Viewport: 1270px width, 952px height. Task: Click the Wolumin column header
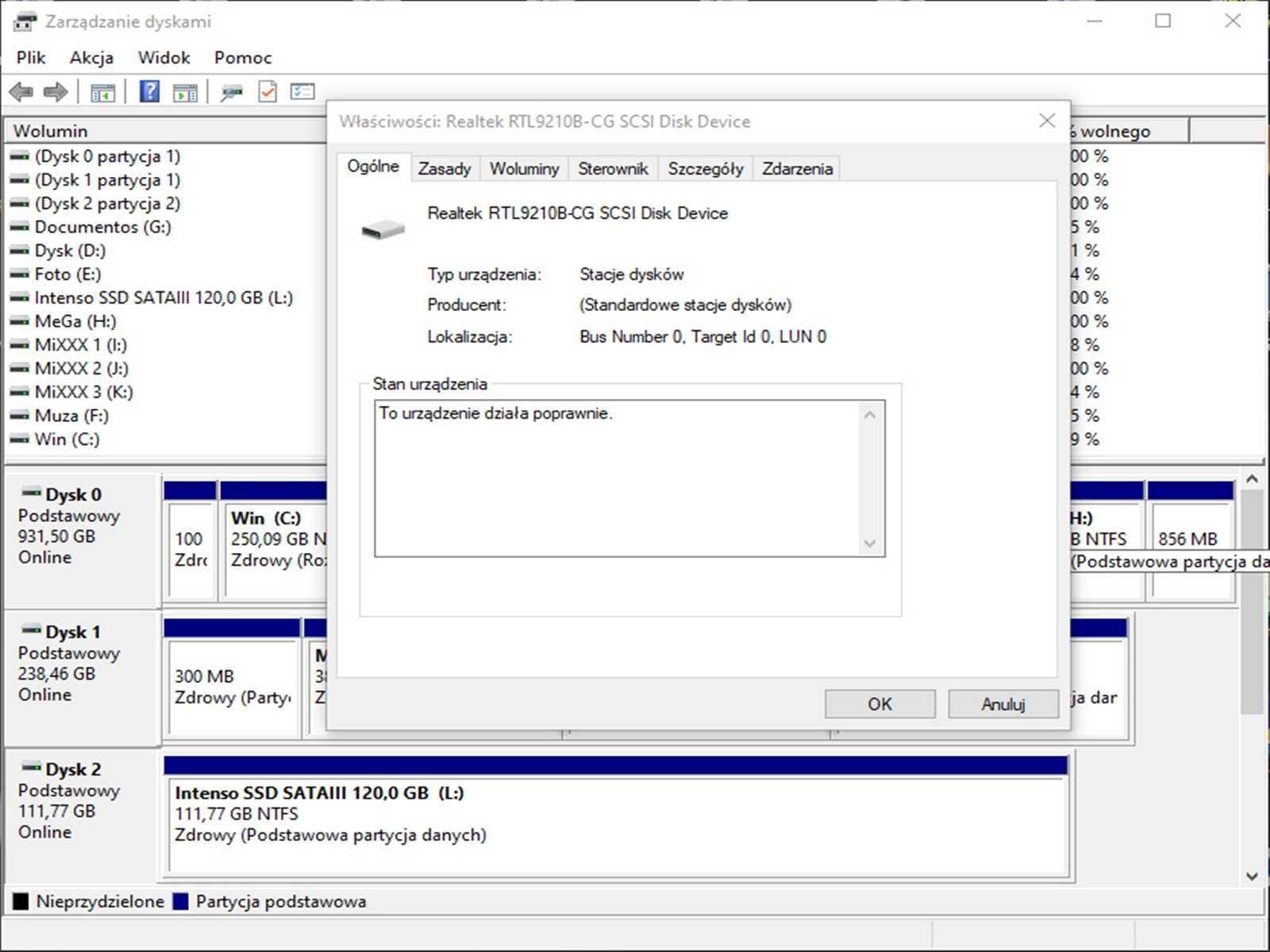tap(165, 131)
